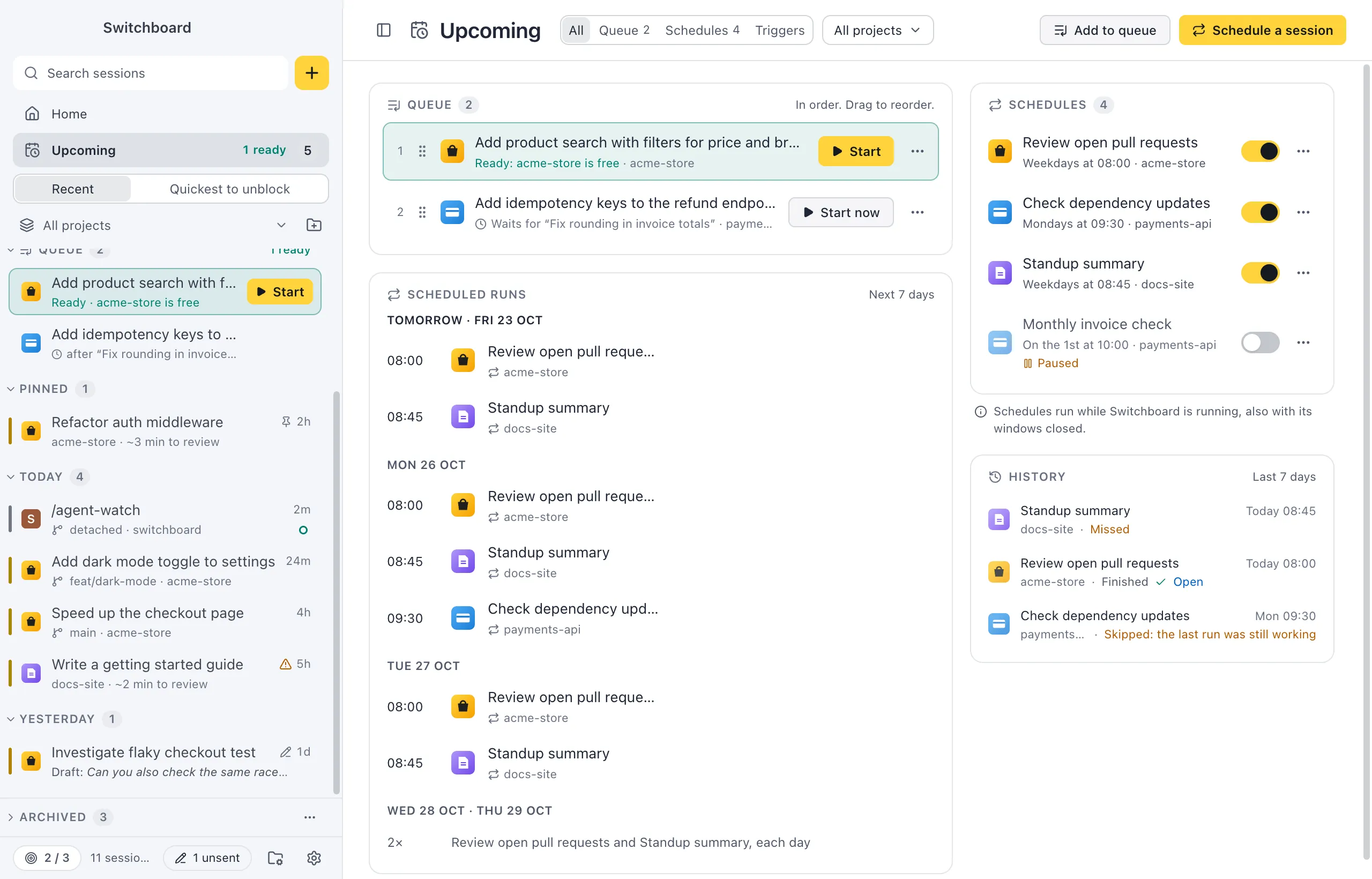Enable Monthly invoice check schedule
This screenshot has width=1372, height=879.
[x=1260, y=342]
